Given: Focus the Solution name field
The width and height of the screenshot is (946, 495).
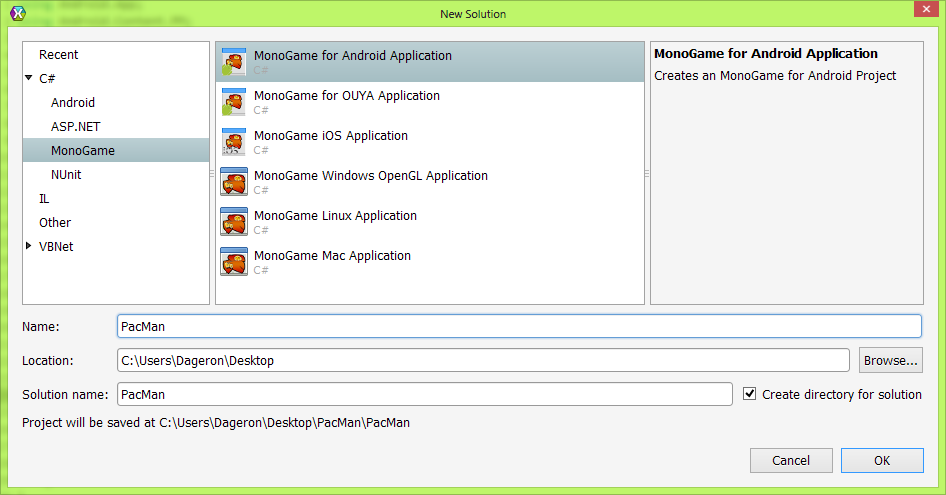Looking at the screenshot, I should (x=425, y=394).
